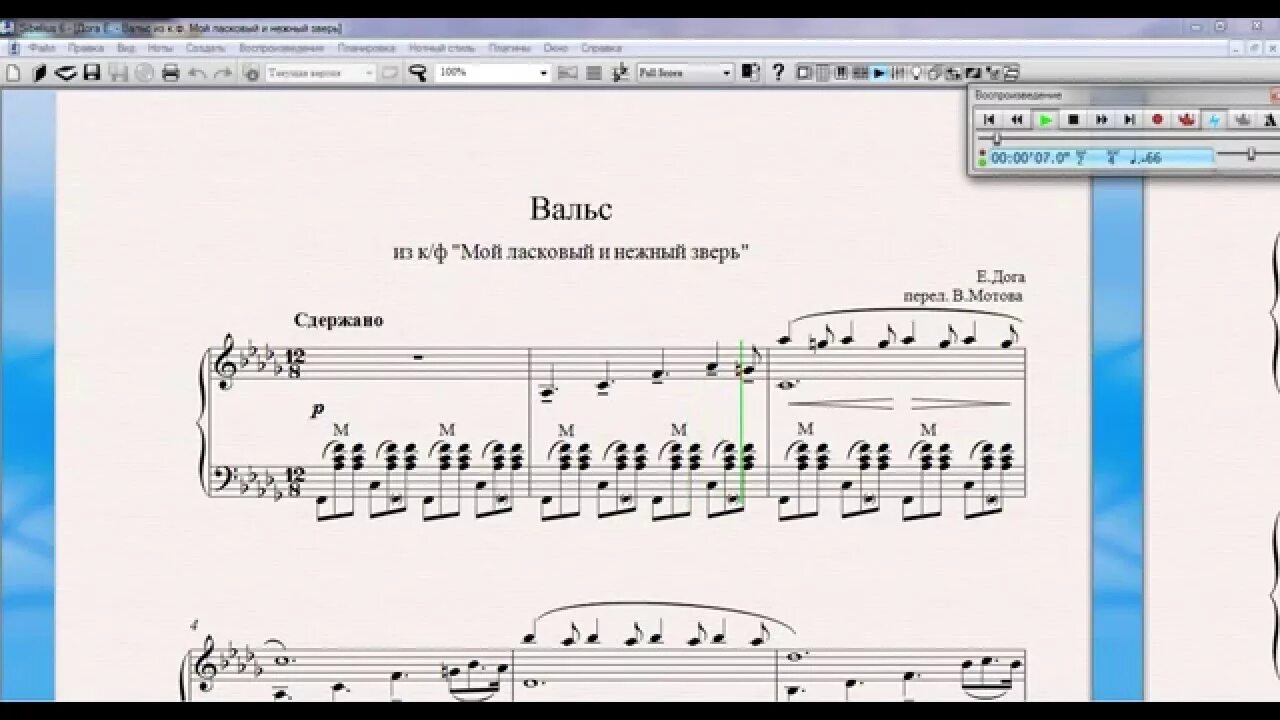Viewport: 1280px width, 720px height.
Task: Open a score file via toolbar icon
Action: click(40, 72)
